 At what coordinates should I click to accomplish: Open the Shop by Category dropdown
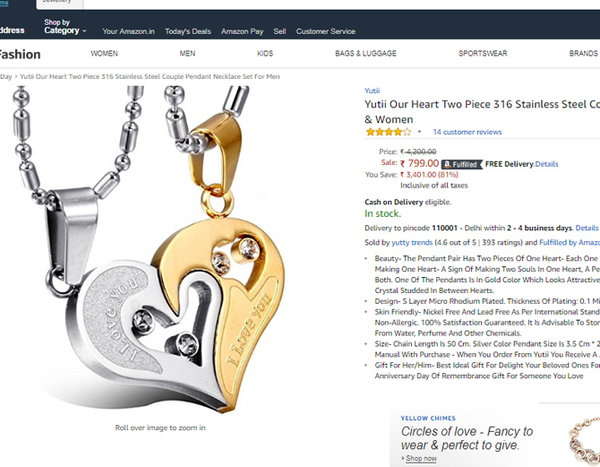65,27
